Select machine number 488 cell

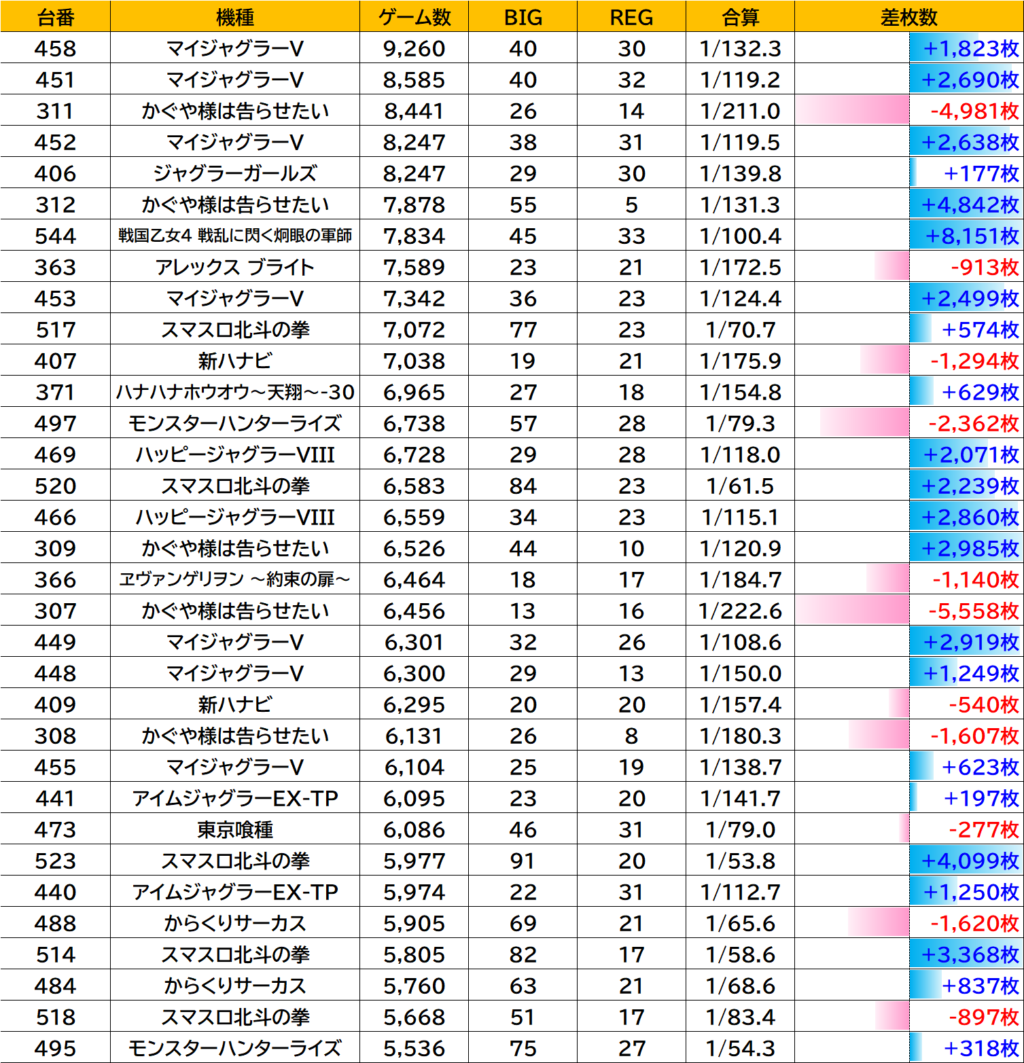pyautogui.click(x=55, y=921)
